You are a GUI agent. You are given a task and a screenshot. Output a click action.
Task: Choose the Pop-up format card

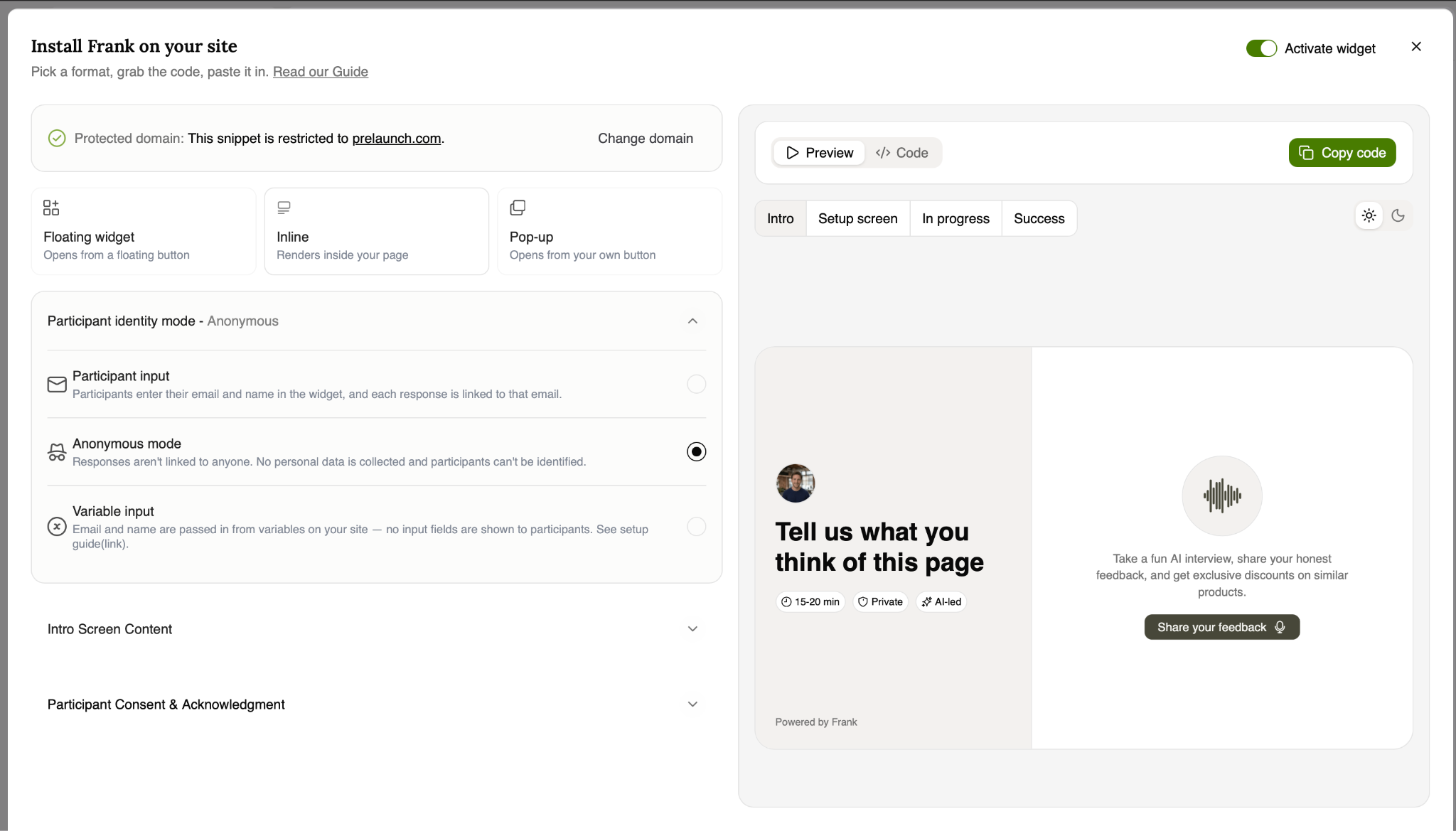tap(610, 231)
